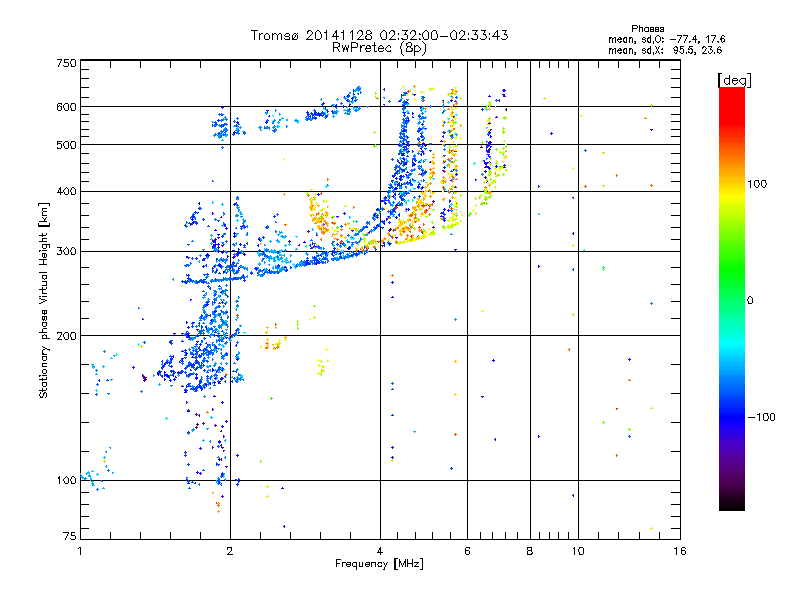Click the x-axis tick label '16'
The image size is (800, 600).
click(680, 551)
